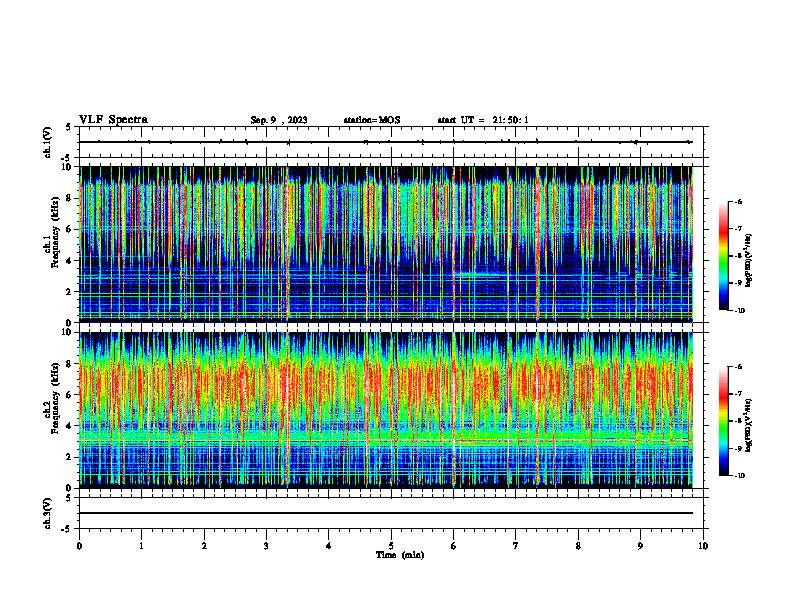The image size is (792, 612).
Task: Click the ch.1 color bar log(PSD) units label
Action: pyautogui.click(x=749, y=261)
